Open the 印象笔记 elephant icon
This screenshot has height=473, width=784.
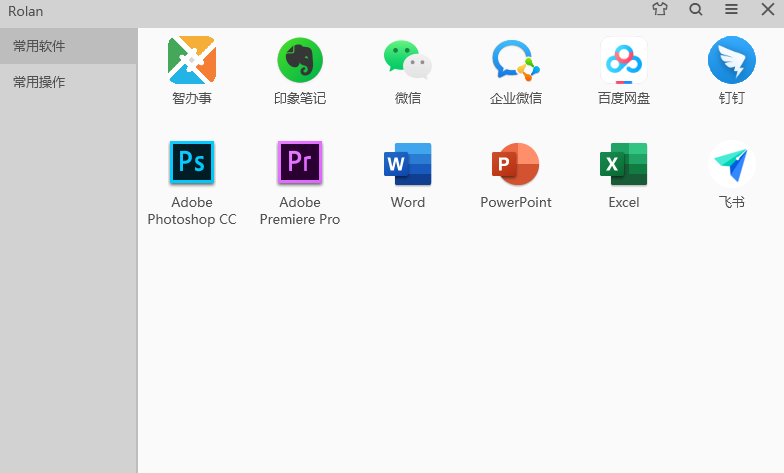click(300, 60)
